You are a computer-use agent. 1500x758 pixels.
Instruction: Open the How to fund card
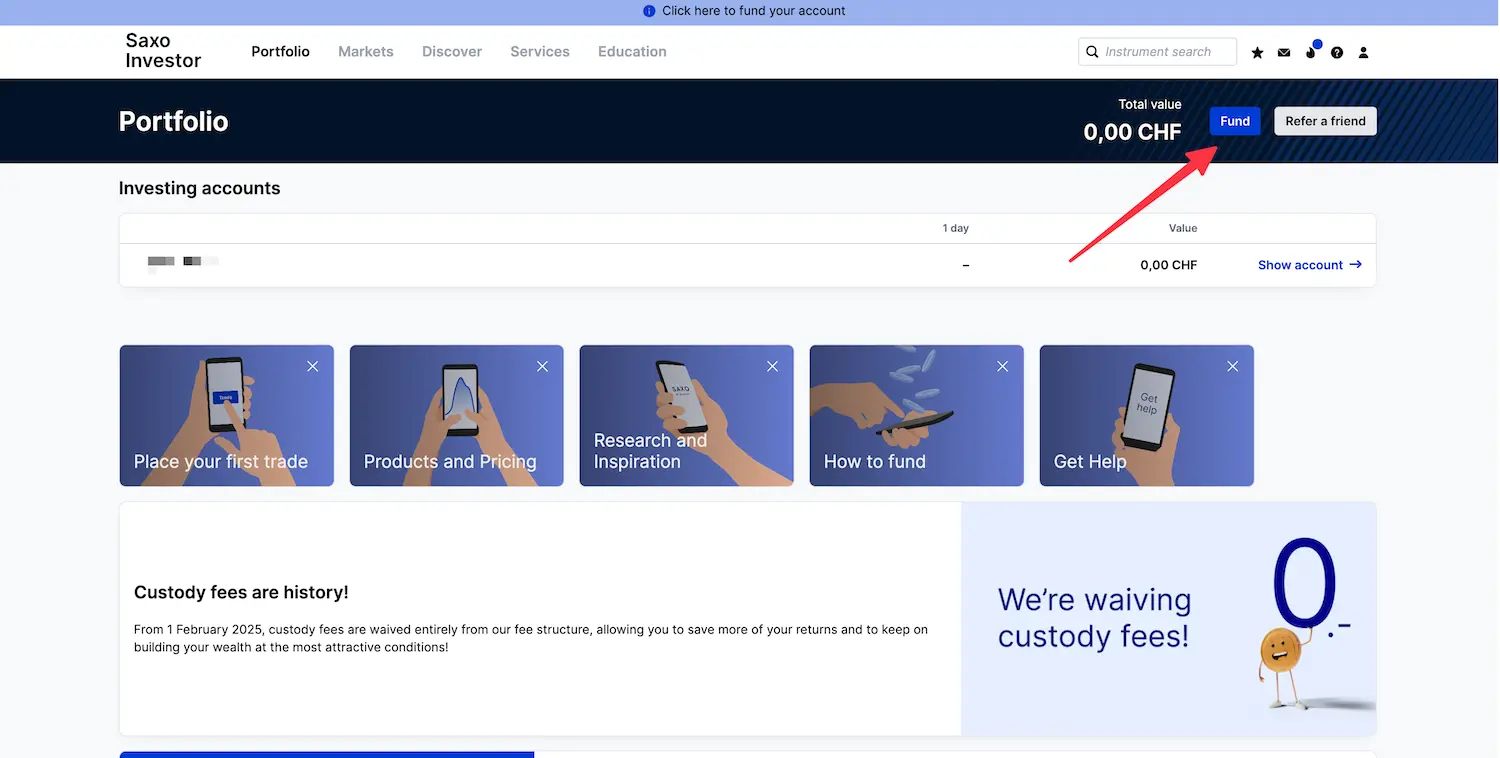917,416
